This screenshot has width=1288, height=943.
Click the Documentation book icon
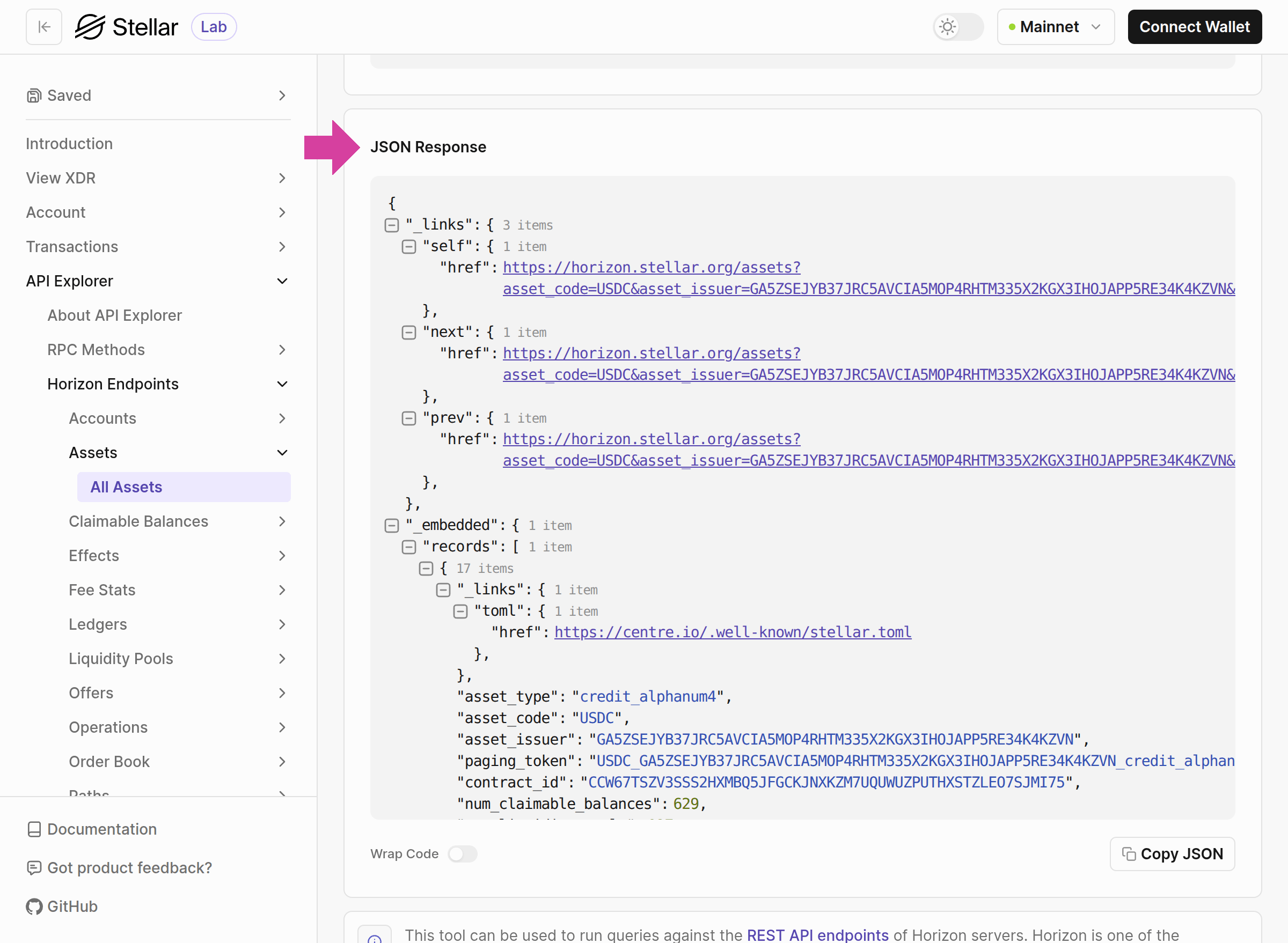tap(34, 829)
